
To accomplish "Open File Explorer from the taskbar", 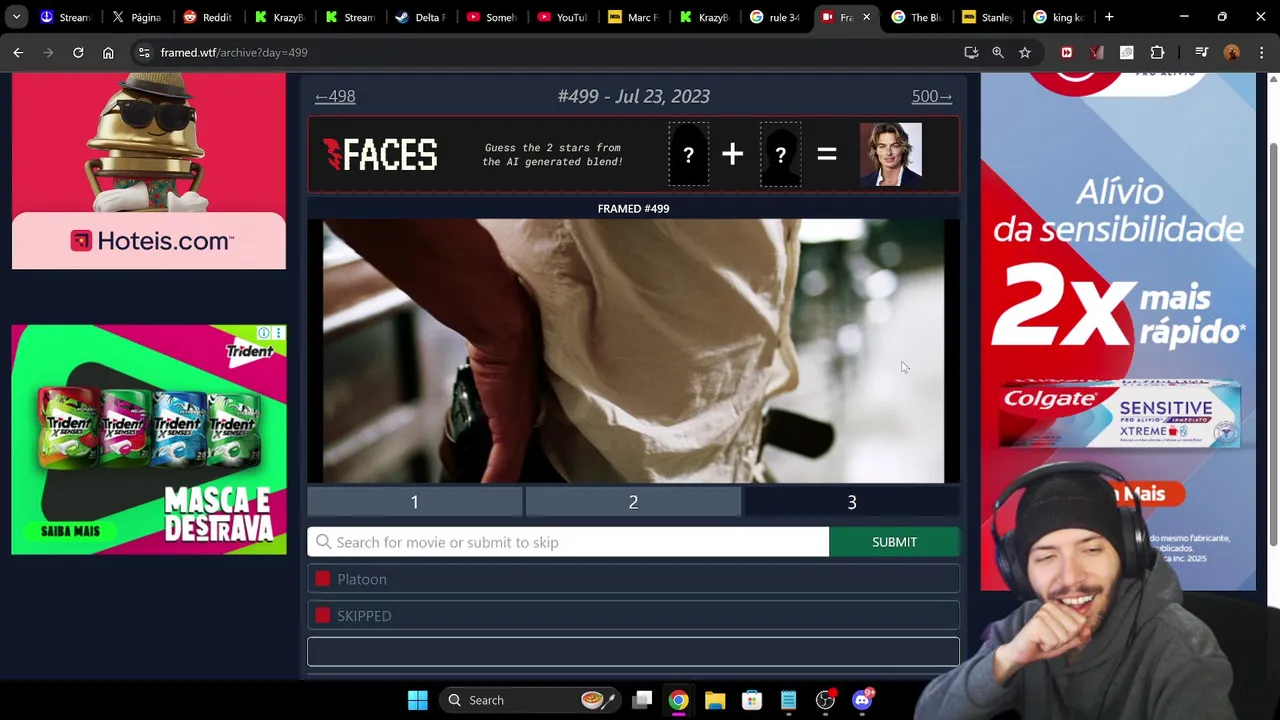I will point(715,700).
